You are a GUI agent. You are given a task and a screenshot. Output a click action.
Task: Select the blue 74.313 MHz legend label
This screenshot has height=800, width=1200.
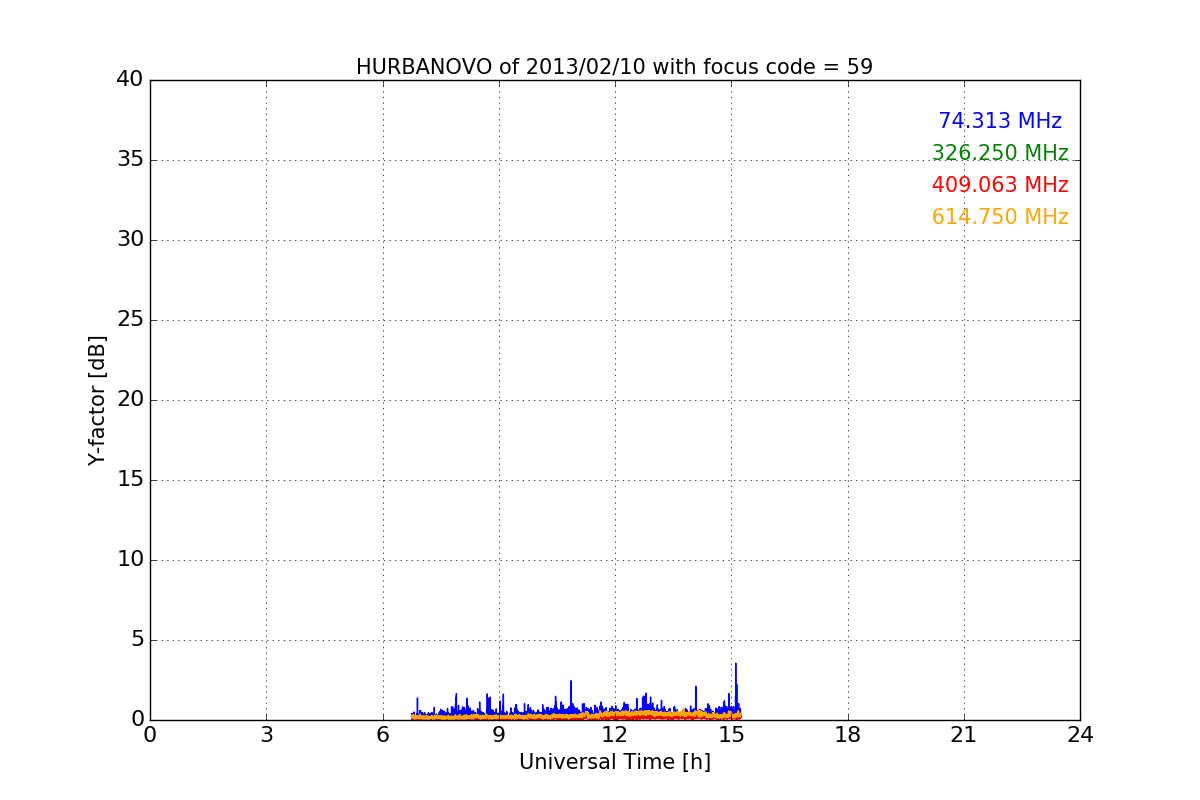pyautogui.click(x=1000, y=121)
